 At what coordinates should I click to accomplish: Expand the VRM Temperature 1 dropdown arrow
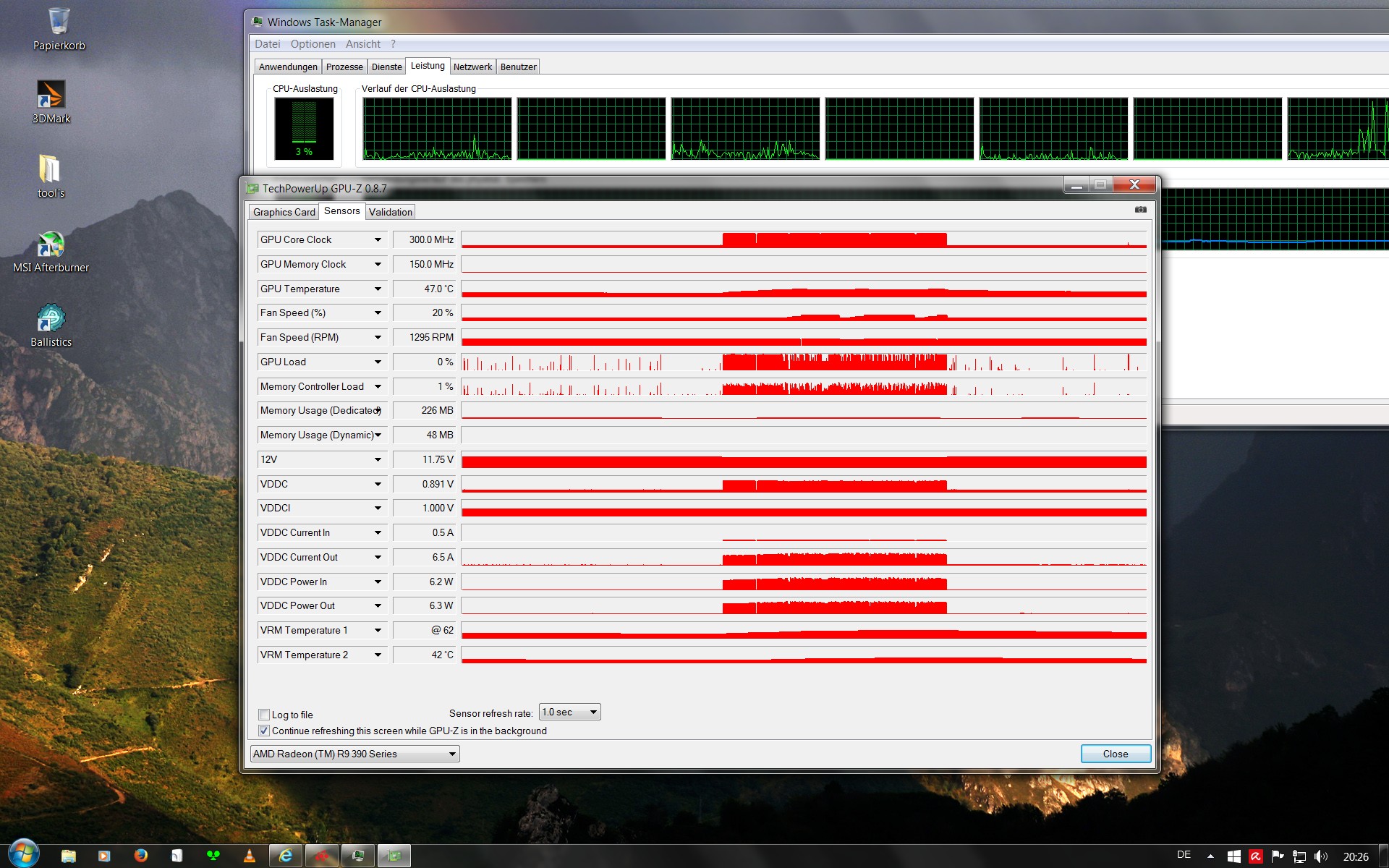[x=378, y=631]
